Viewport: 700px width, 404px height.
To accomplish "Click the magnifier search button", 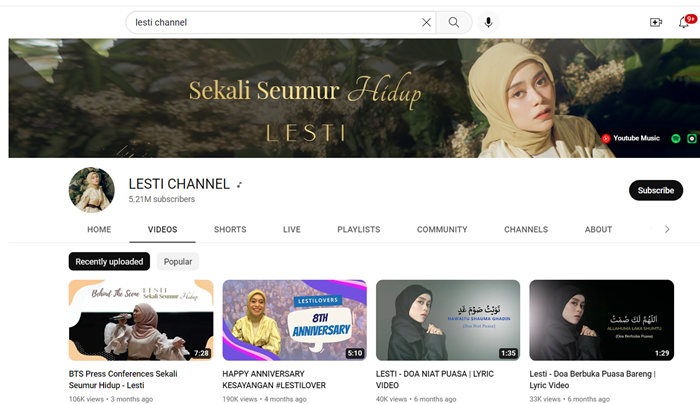I will [x=454, y=22].
